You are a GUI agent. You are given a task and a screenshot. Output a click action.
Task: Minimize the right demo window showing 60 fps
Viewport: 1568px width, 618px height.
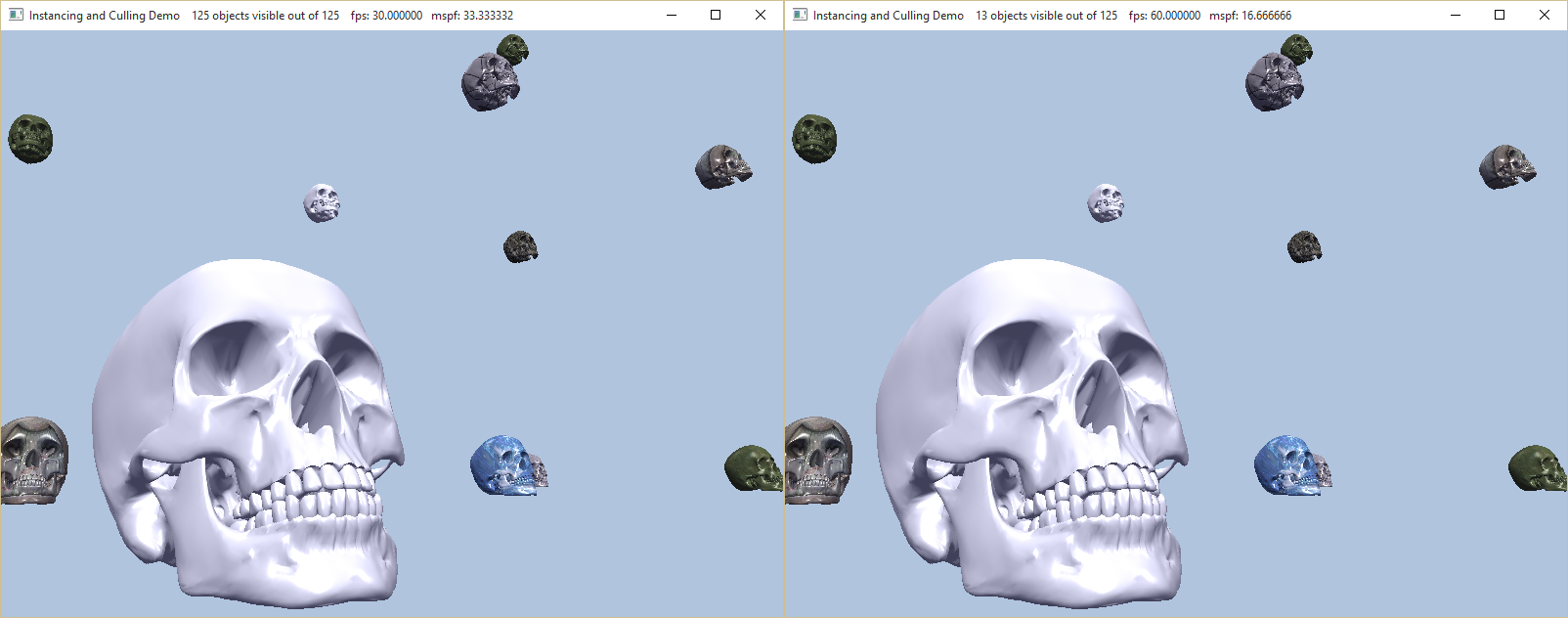pos(1455,15)
